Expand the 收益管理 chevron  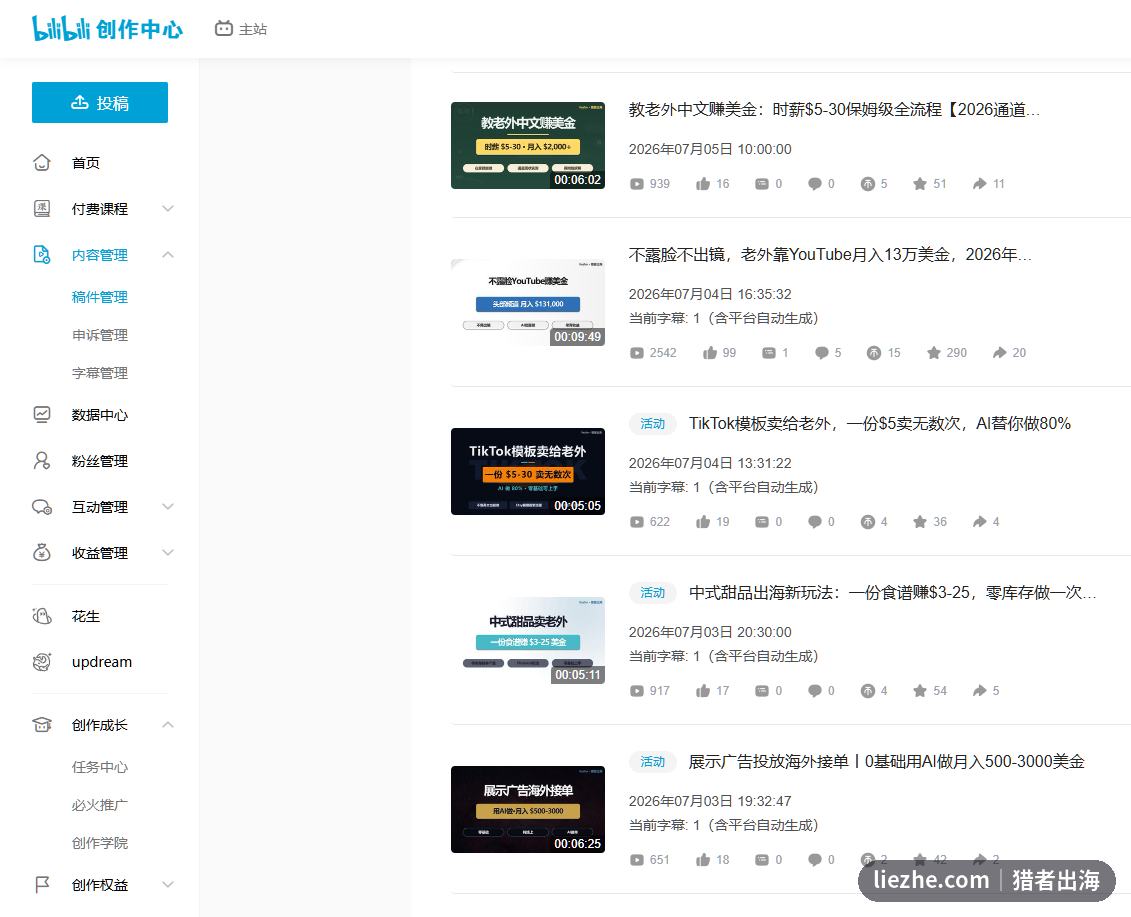click(168, 553)
